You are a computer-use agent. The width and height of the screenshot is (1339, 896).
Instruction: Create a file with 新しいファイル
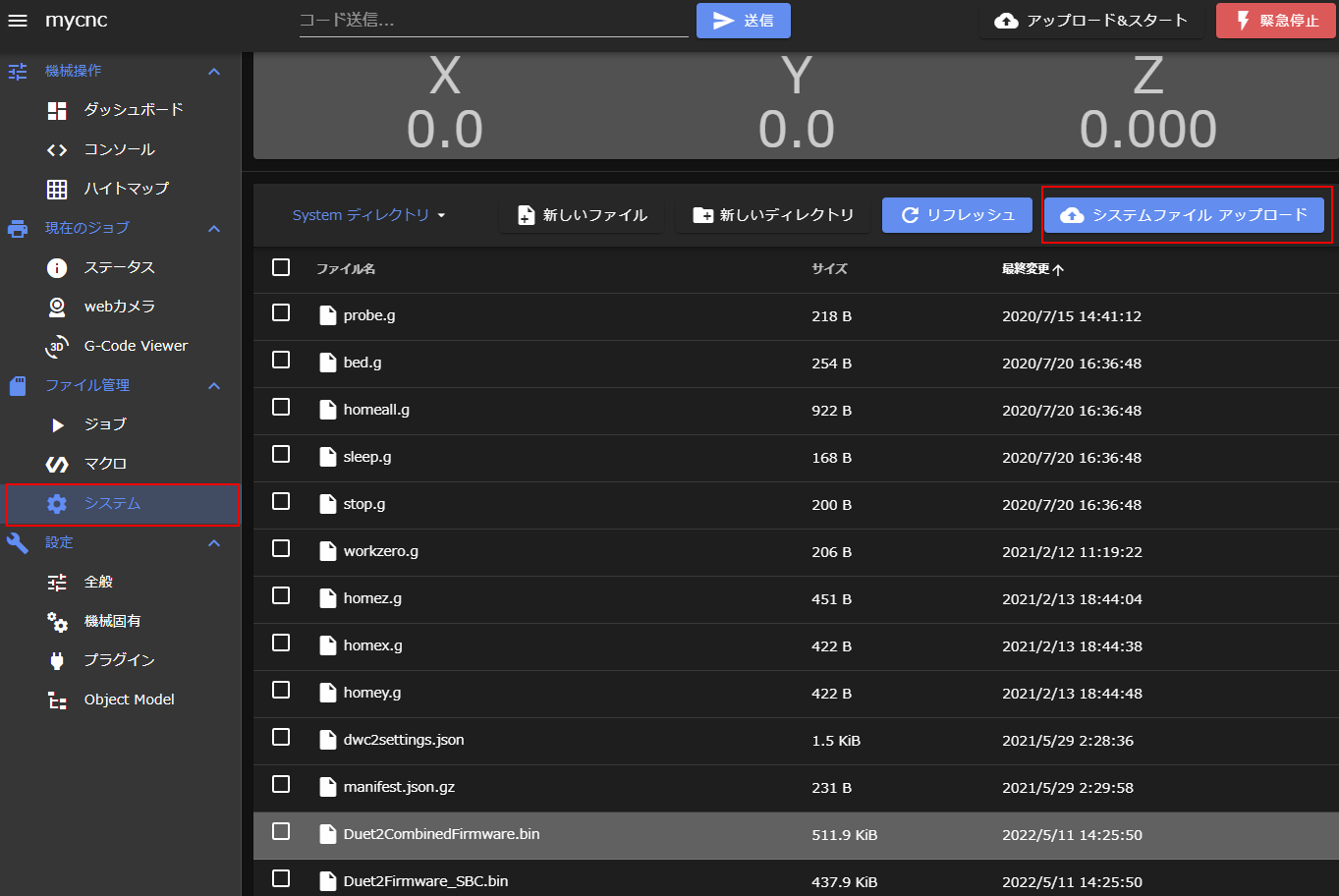pos(582,215)
